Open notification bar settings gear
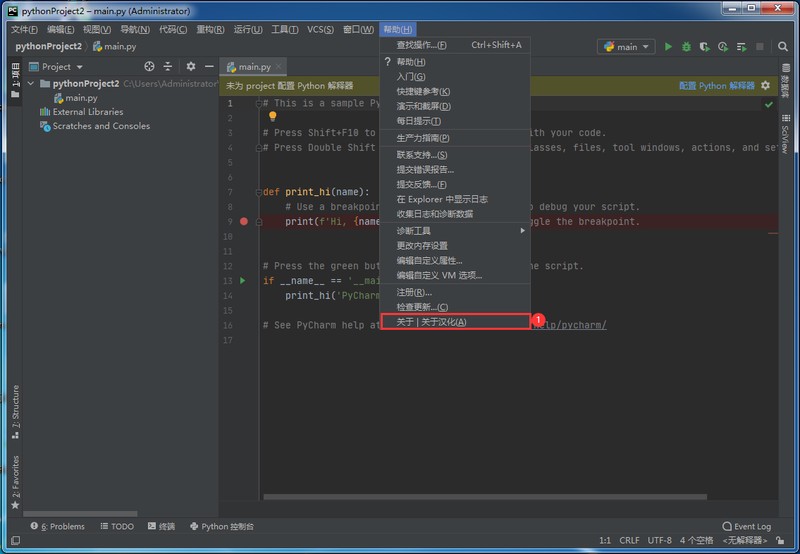 point(766,86)
